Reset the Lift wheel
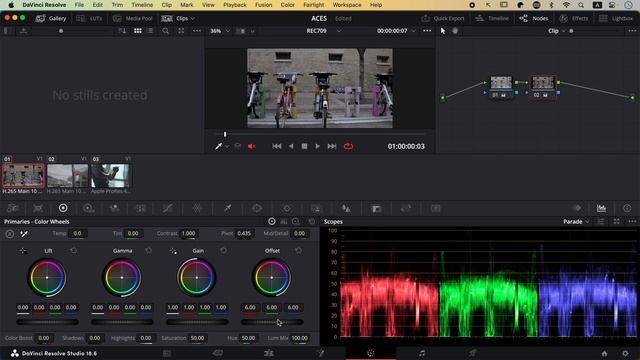The image size is (640, 360). tap(73, 250)
